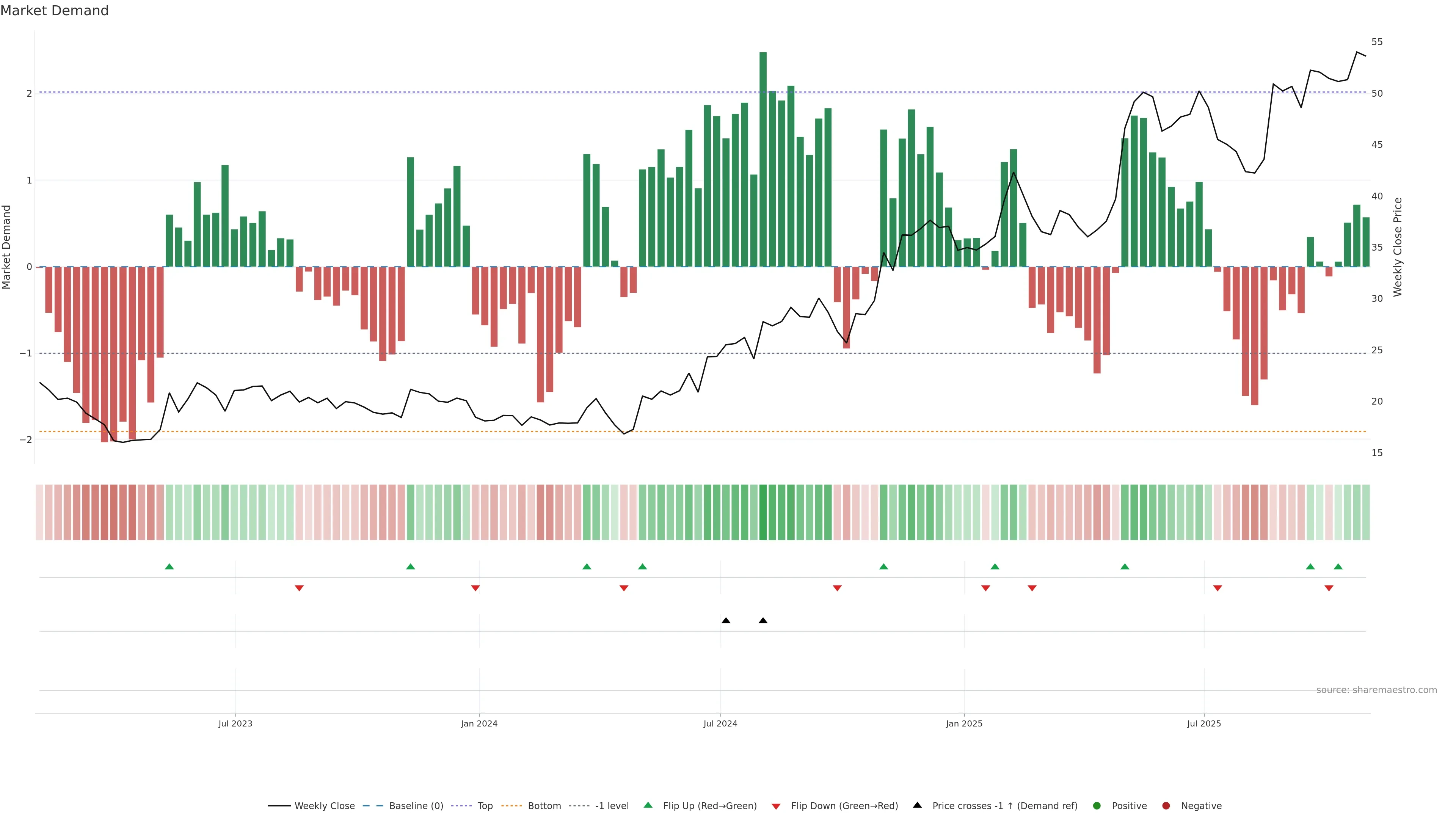Click the tallest green demand bar
The width and height of the screenshot is (1456, 819).
(x=763, y=158)
